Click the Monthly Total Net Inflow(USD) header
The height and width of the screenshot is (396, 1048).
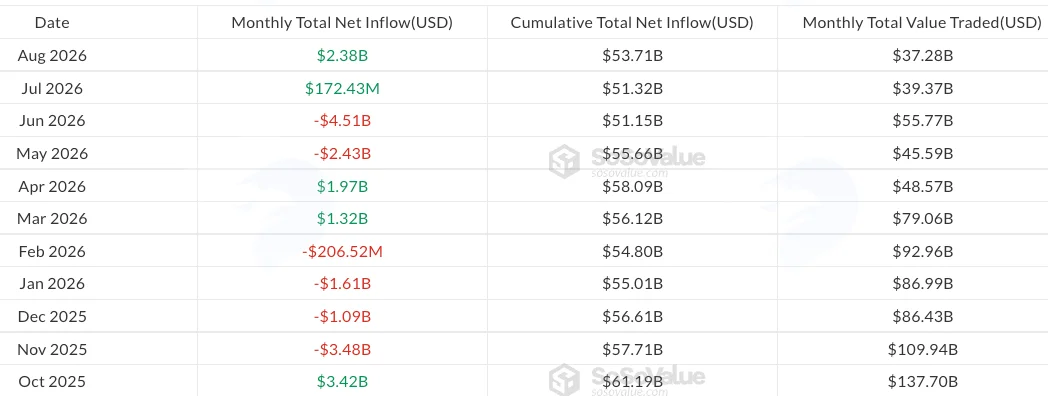(x=342, y=23)
